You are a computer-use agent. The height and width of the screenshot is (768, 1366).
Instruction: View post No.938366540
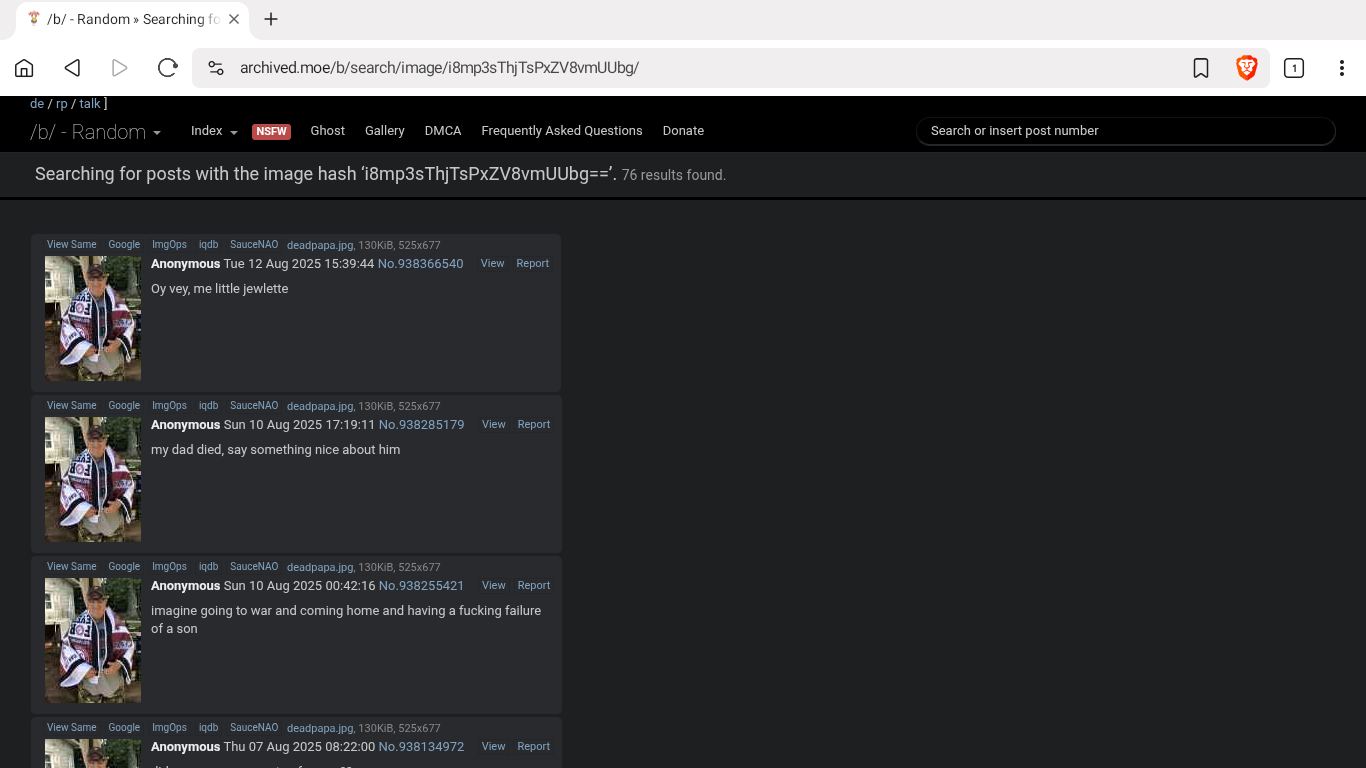coord(492,264)
